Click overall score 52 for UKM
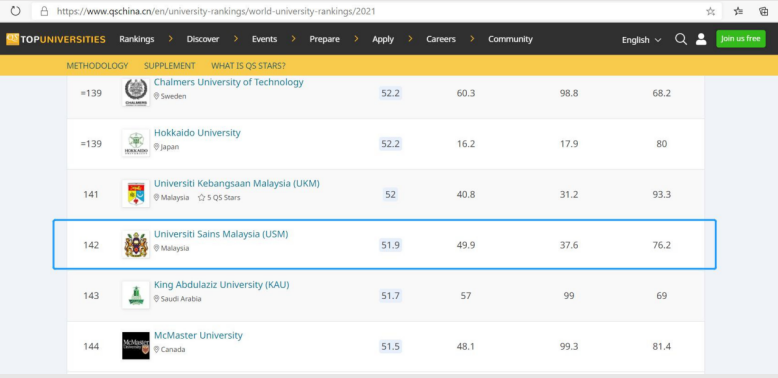 [x=390, y=194]
